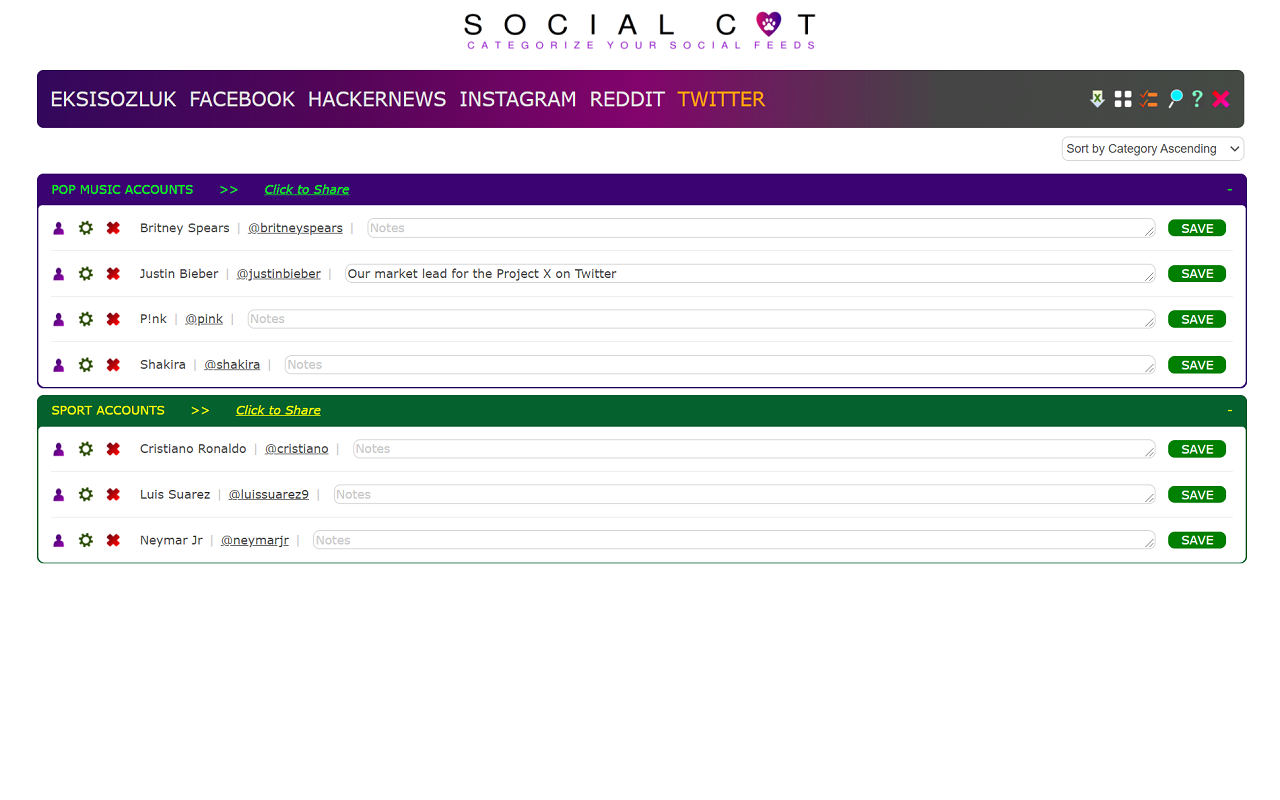The image size is (1280, 800).
Task: Switch to the INSTAGRAM tab
Action: tap(518, 99)
